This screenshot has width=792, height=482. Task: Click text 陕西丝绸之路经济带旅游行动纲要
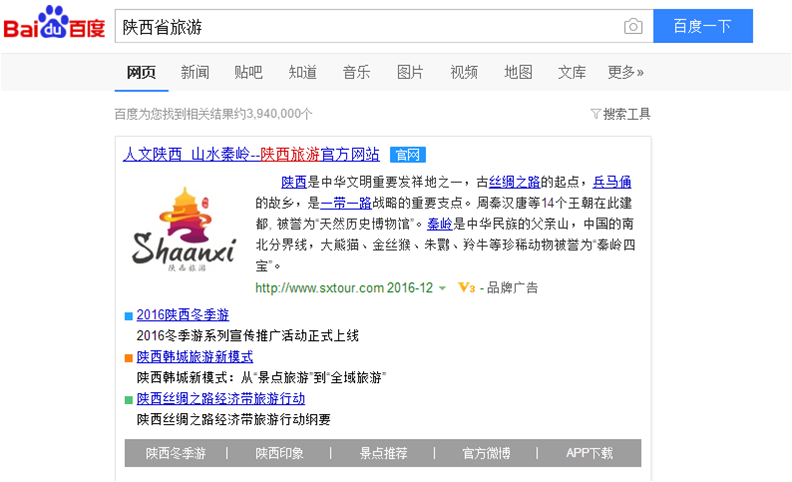pos(233,419)
